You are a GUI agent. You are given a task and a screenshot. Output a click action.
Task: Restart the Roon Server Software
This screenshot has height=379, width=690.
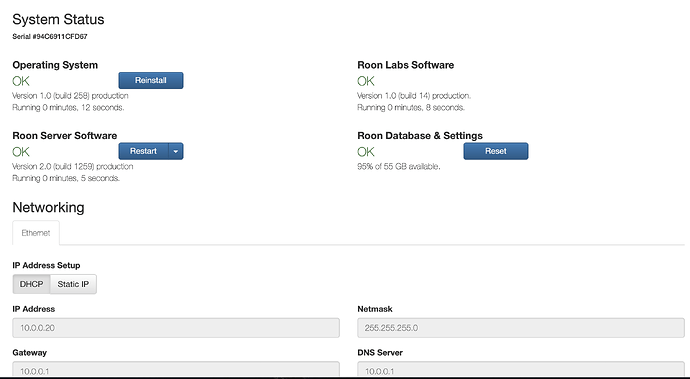pos(143,151)
